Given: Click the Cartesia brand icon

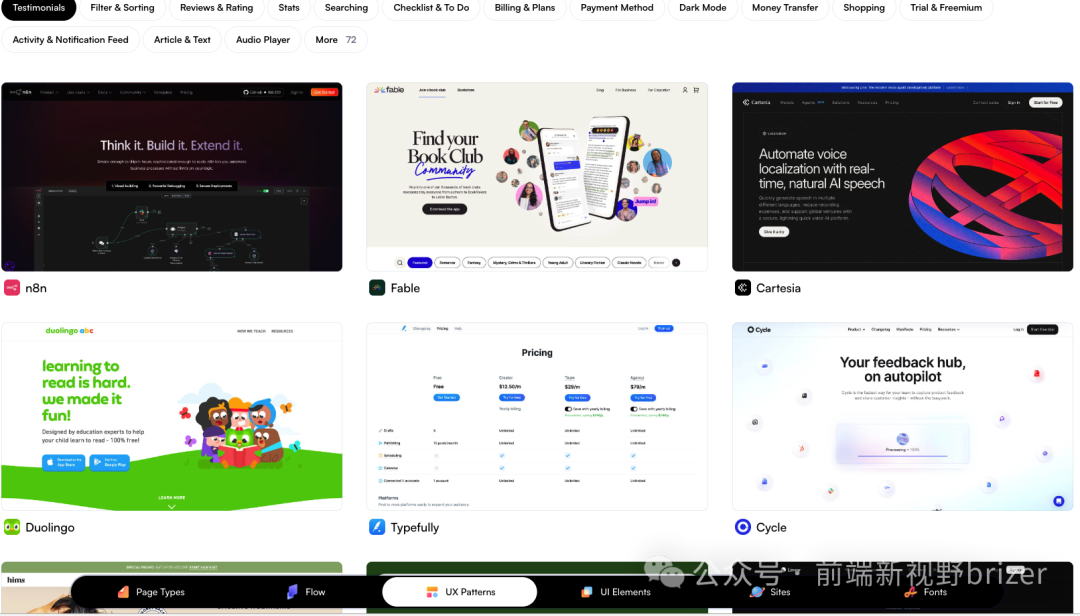Looking at the screenshot, I should [743, 288].
